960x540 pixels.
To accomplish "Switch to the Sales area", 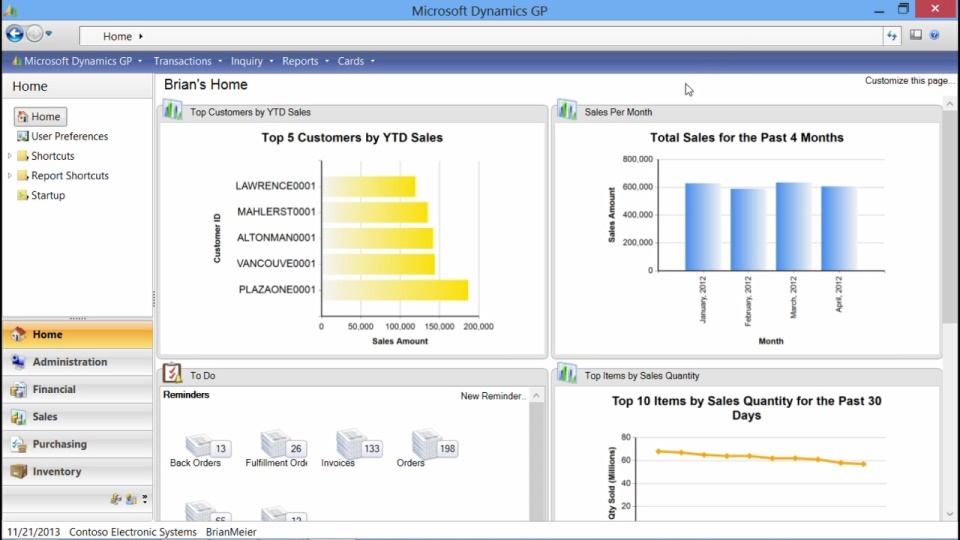I will click(x=77, y=417).
